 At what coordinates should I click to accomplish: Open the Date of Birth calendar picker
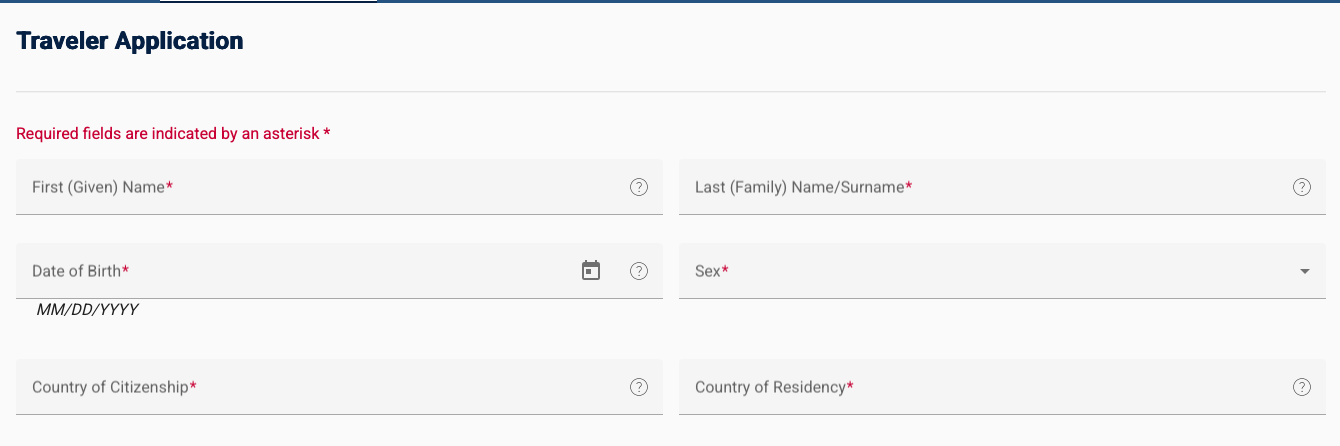[591, 271]
